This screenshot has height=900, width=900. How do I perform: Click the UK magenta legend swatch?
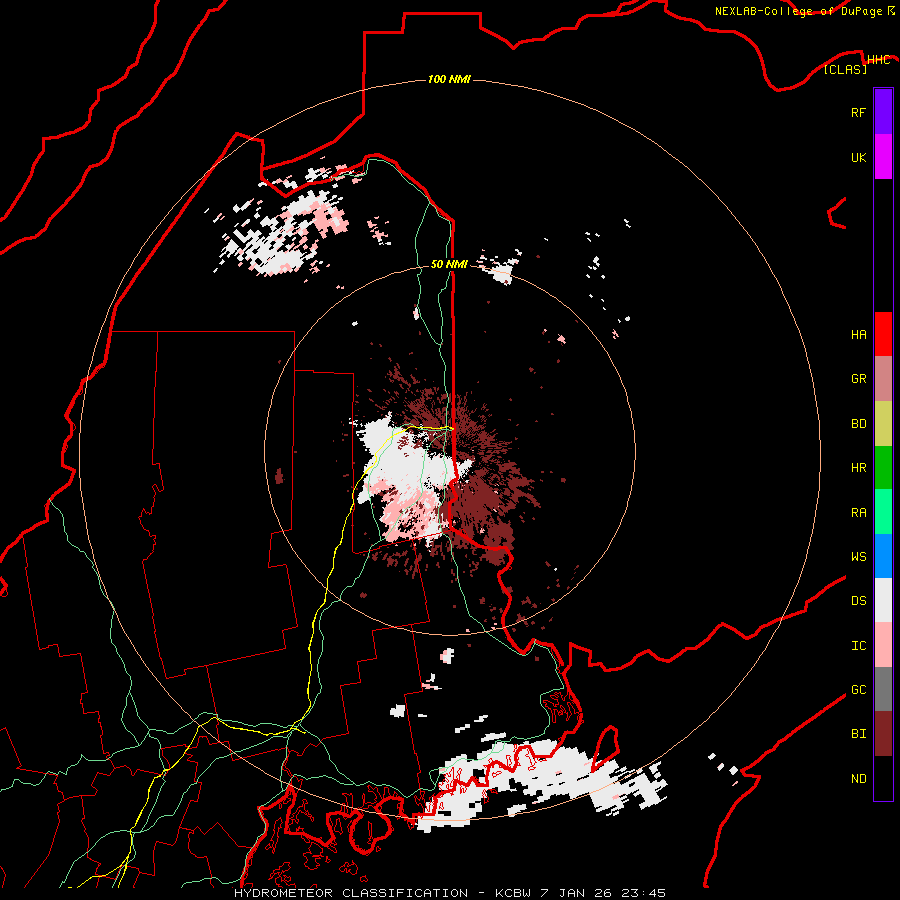click(883, 156)
